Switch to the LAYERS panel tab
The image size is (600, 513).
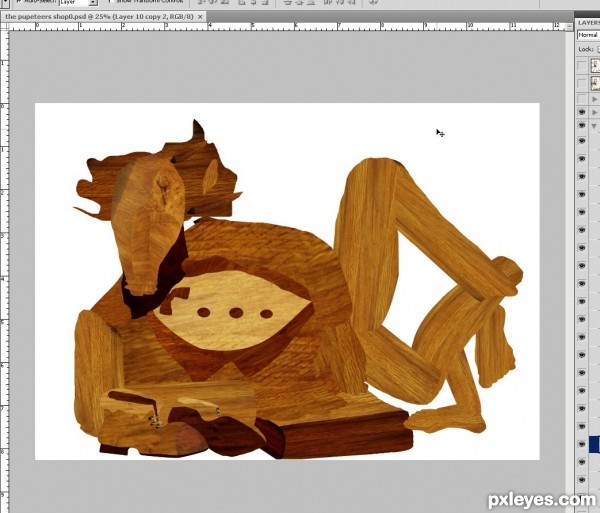click(589, 23)
